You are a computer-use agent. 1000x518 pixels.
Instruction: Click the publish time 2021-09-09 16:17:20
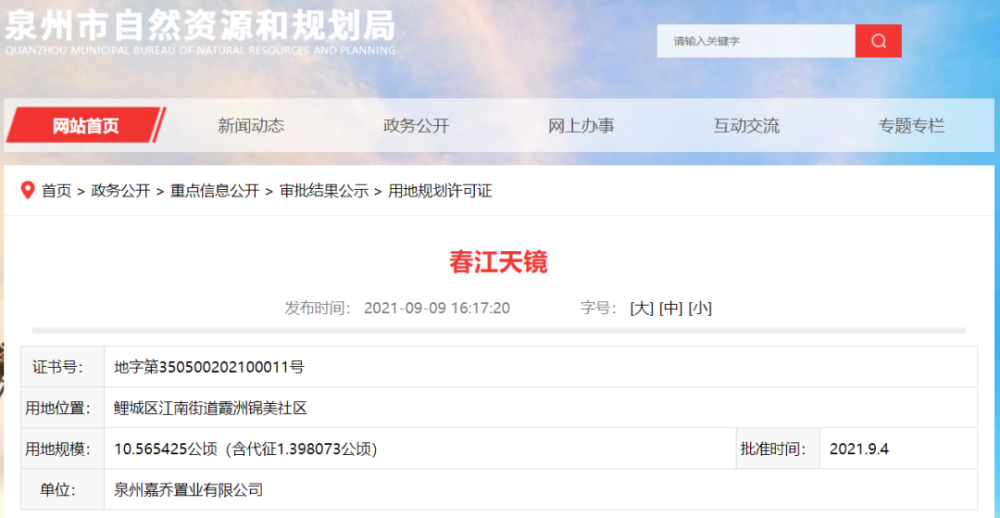(x=437, y=308)
